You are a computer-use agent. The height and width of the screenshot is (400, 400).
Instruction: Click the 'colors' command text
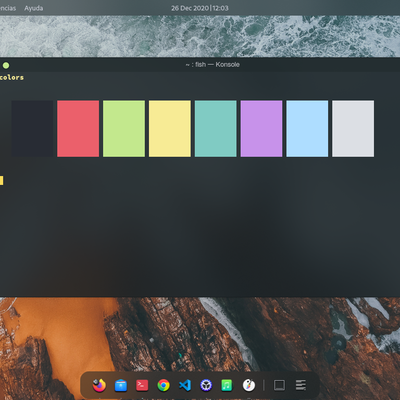(x=12, y=77)
